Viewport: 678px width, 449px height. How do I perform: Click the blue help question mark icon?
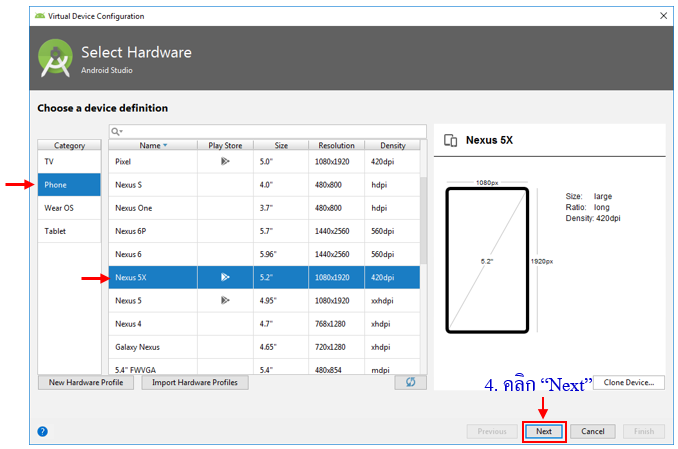pyautogui.click(x=43, y=432)
